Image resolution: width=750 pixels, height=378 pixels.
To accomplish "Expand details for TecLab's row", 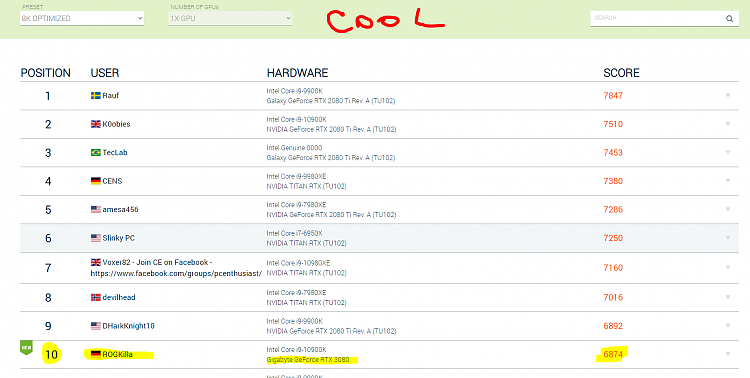I will click(x=728, y=152).
